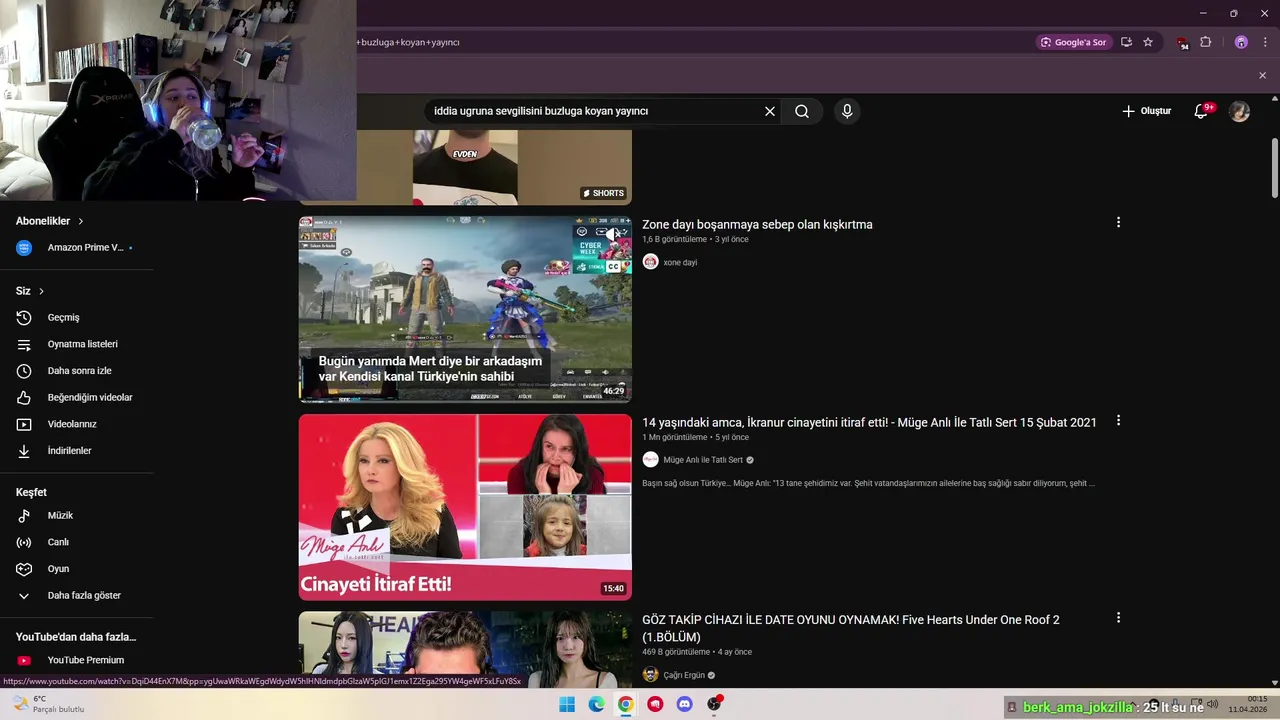
Task: Click the Keşfet section heading
Action: [x=31, y=492]
